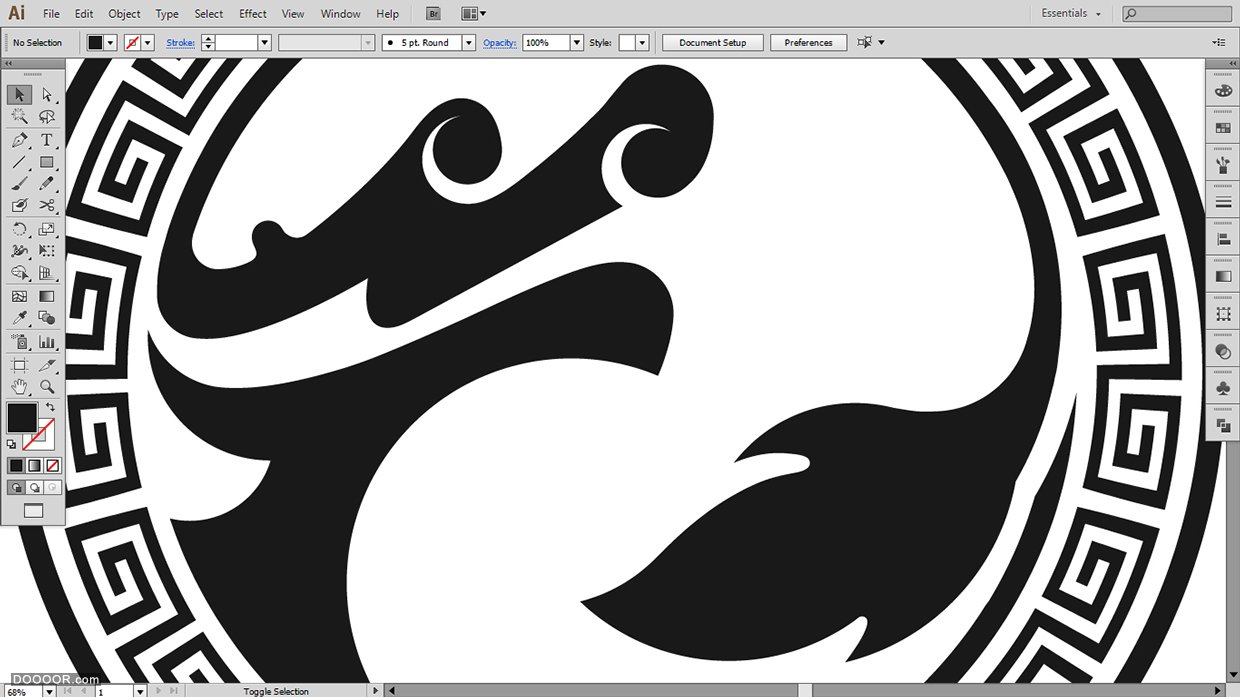Select the Direct Selection tool (white arrow)

pyautogui.click(x=47, y=94)
